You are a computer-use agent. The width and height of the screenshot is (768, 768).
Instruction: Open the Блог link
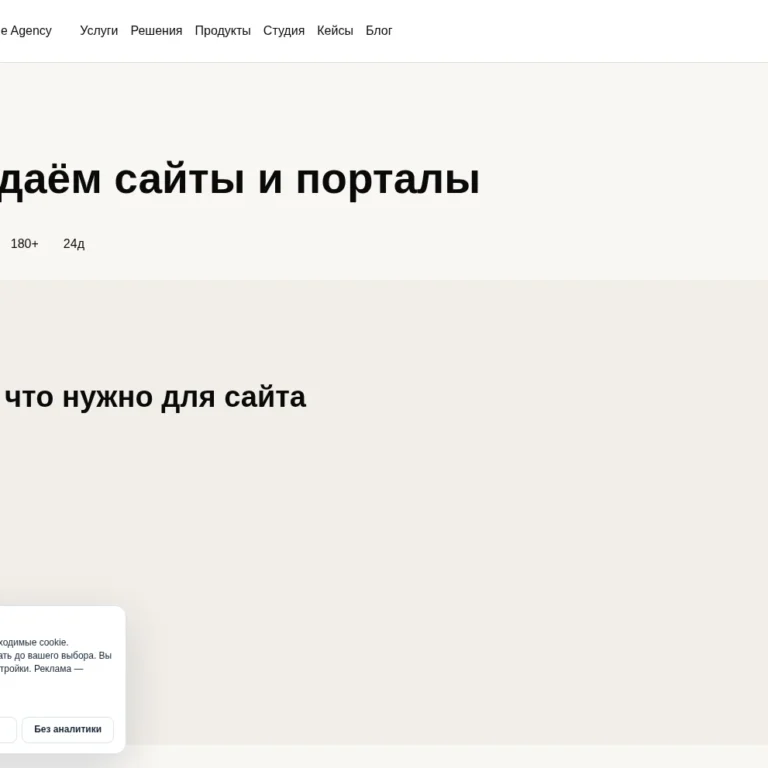[x=379, y=31]
